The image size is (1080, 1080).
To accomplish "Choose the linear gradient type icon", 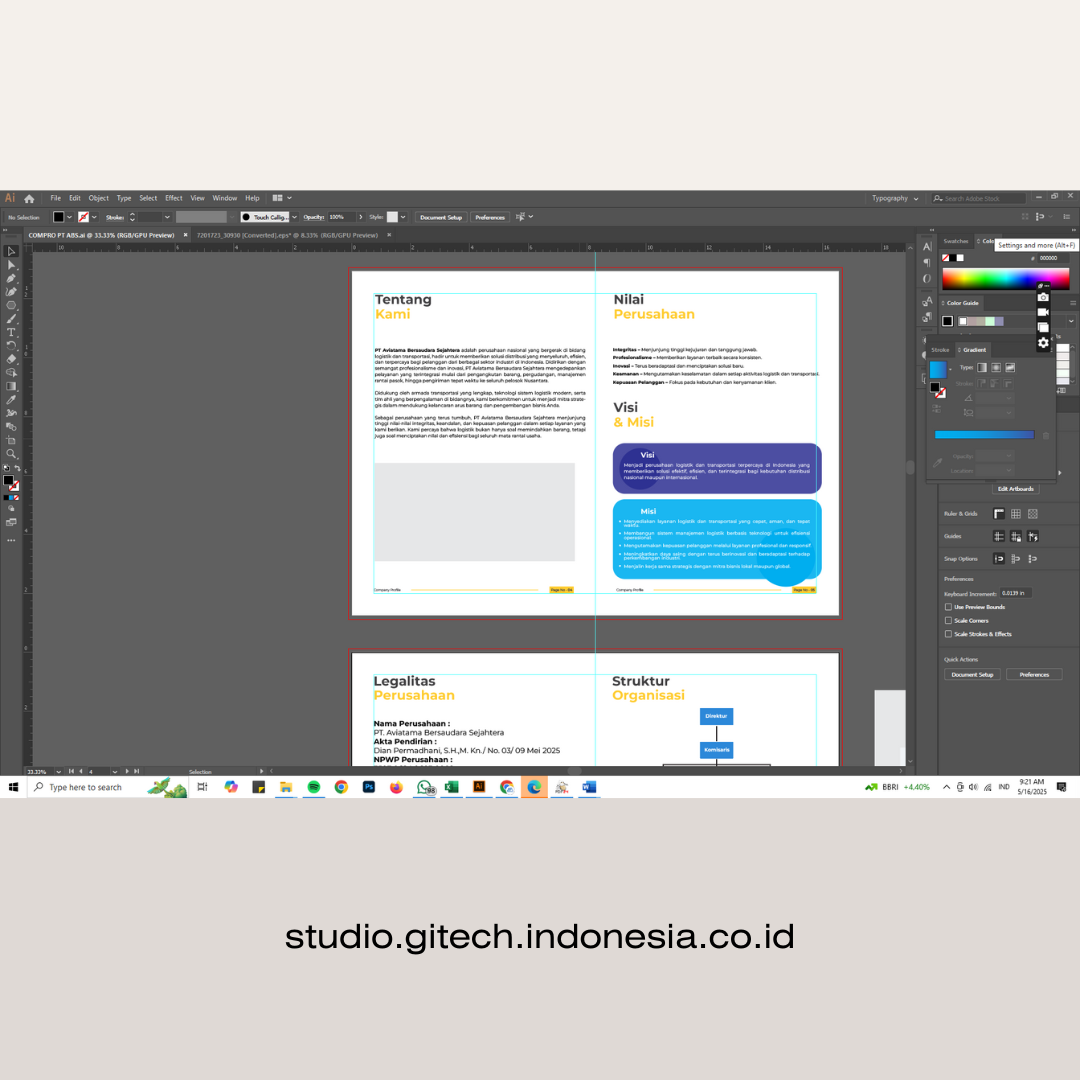I will point(981,367).
